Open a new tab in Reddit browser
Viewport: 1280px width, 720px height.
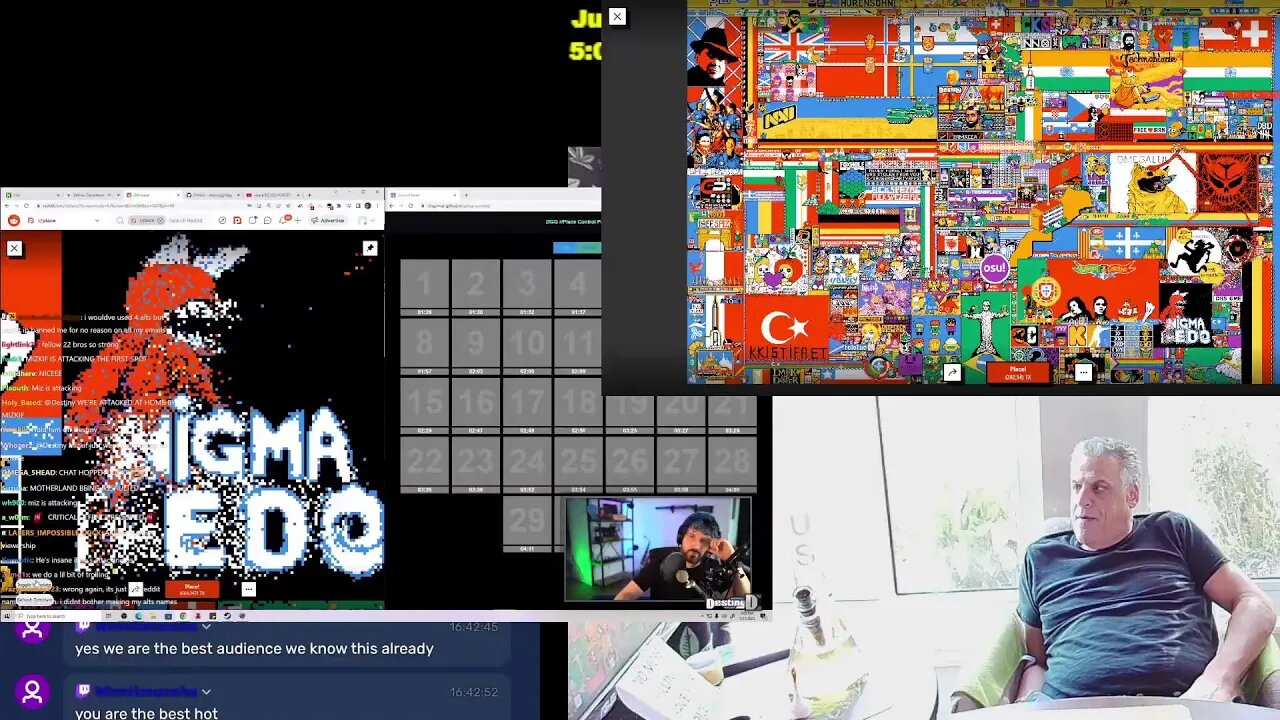(x=309, y=195)
